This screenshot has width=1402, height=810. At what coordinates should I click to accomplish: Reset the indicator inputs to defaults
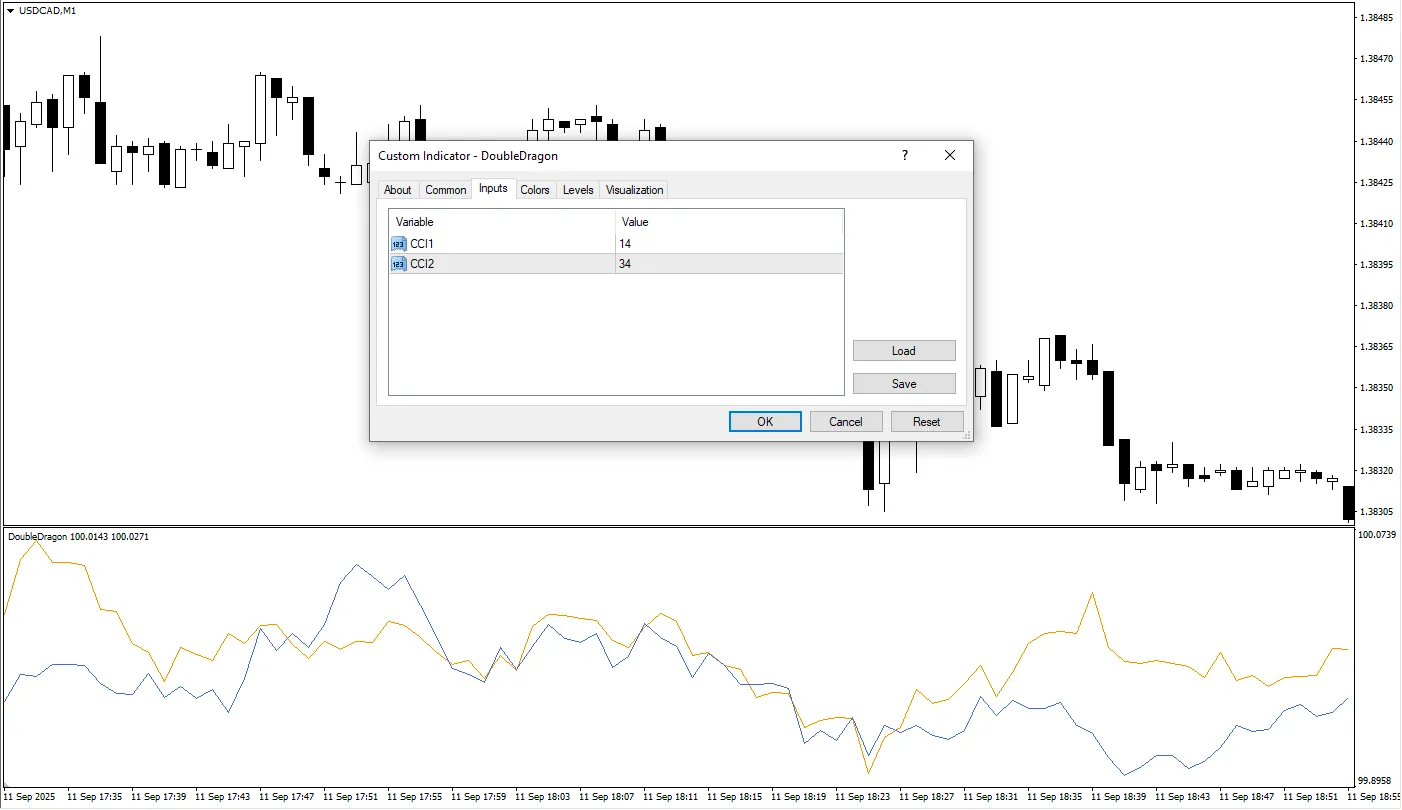pyautogui.click(x=927, y=422)
